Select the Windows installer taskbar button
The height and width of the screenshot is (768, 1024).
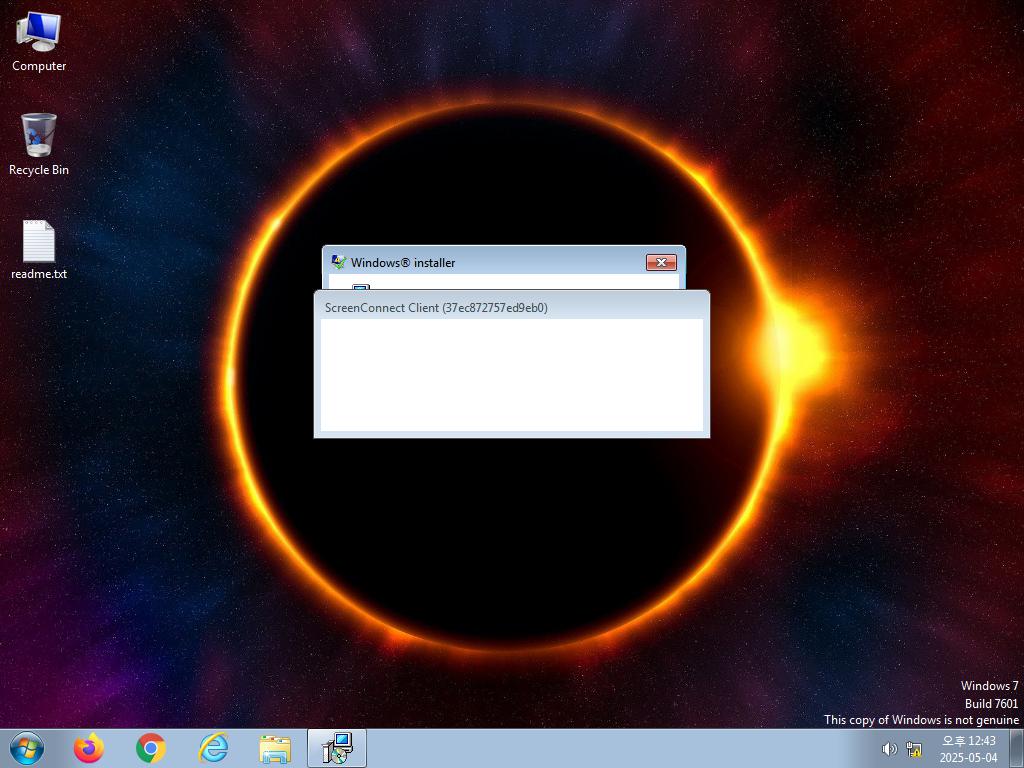tap(337, 748)
